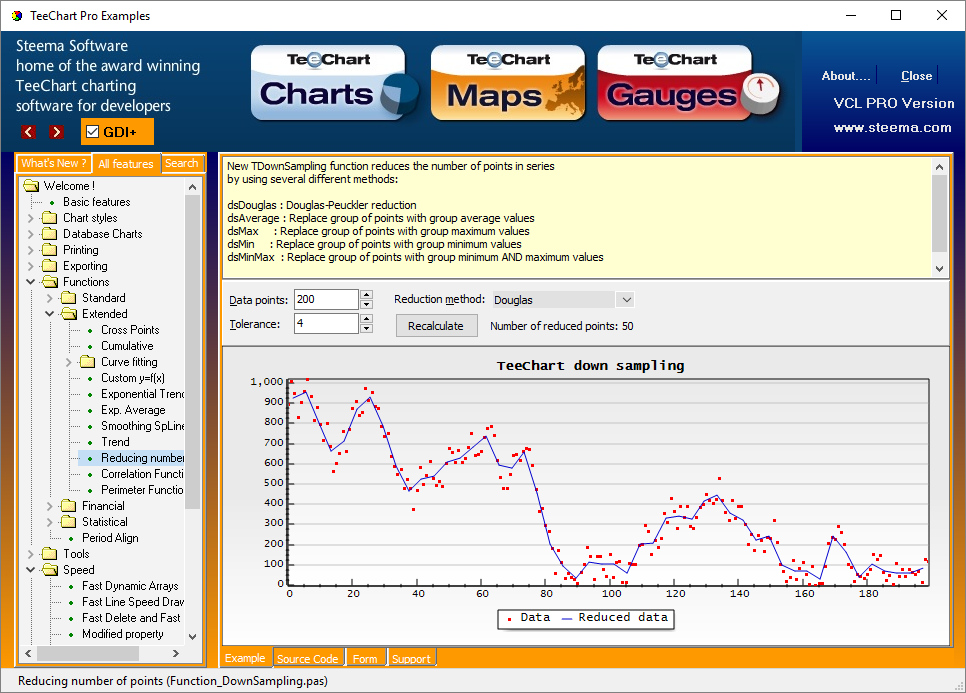Click the Tolerance input field
This screenshot has height=693, width=966.
(327, 323)
